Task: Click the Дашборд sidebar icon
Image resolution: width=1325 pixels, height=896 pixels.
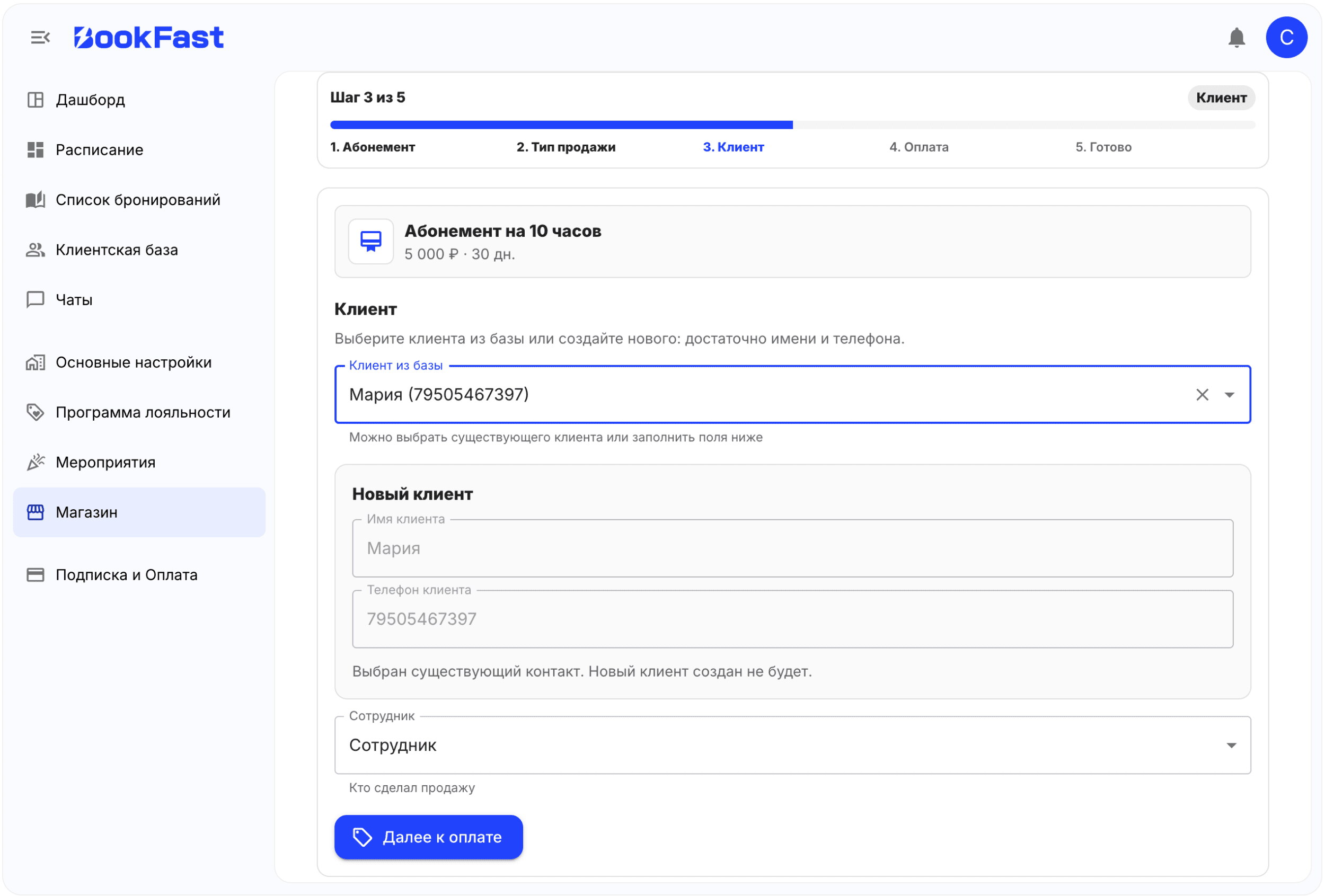Action: click(36, 100)
